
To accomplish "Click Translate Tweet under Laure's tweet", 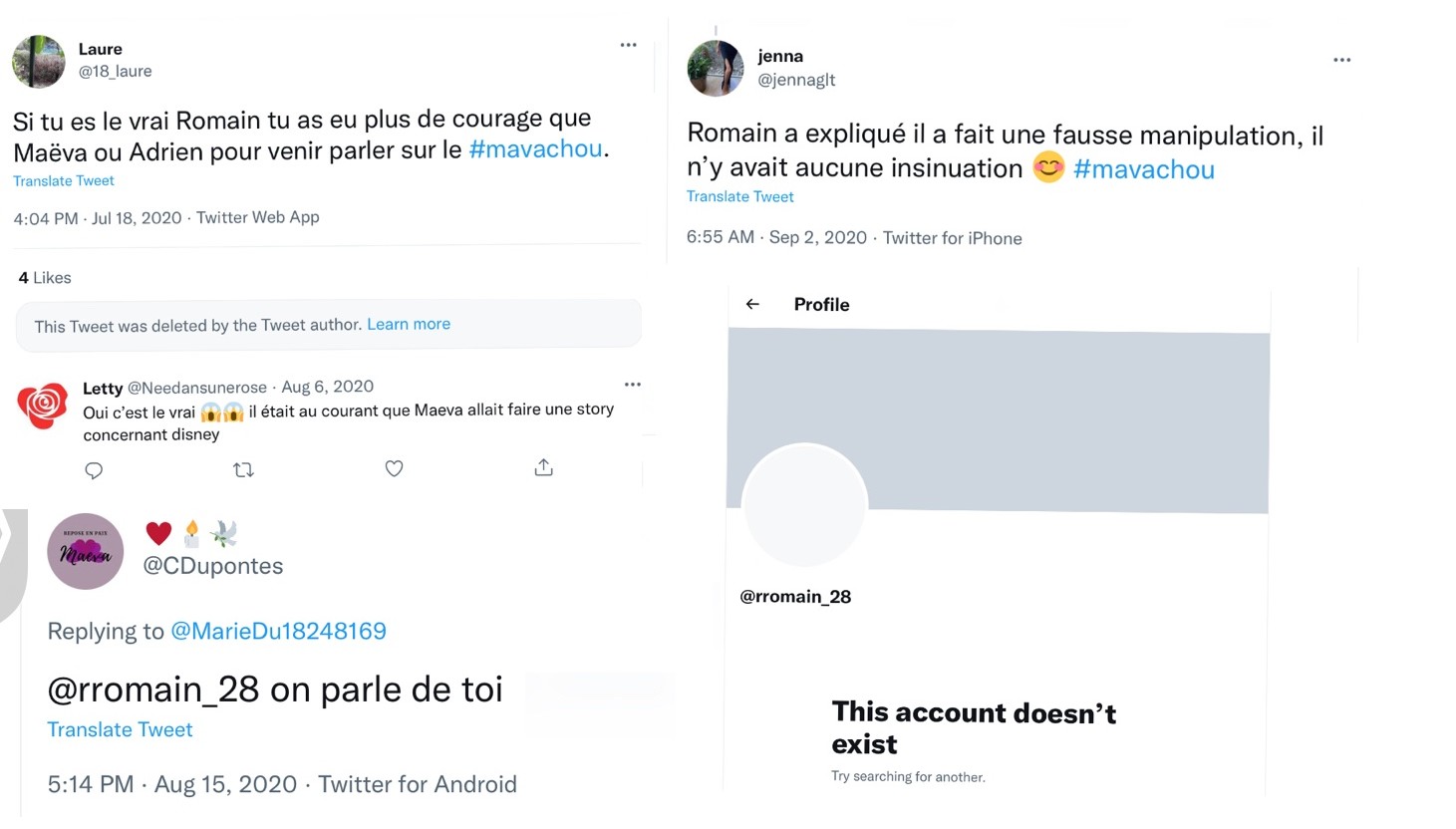I will click(64, 180).
